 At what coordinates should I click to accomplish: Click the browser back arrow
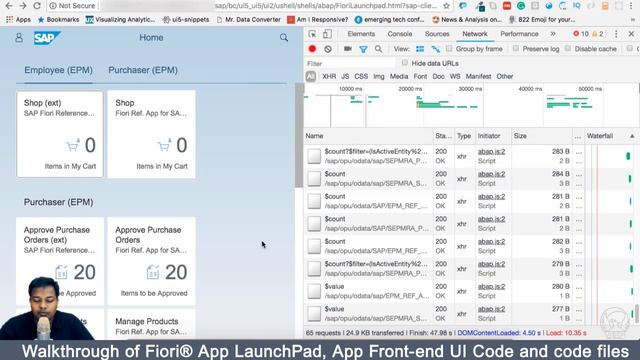click(9, 6)
